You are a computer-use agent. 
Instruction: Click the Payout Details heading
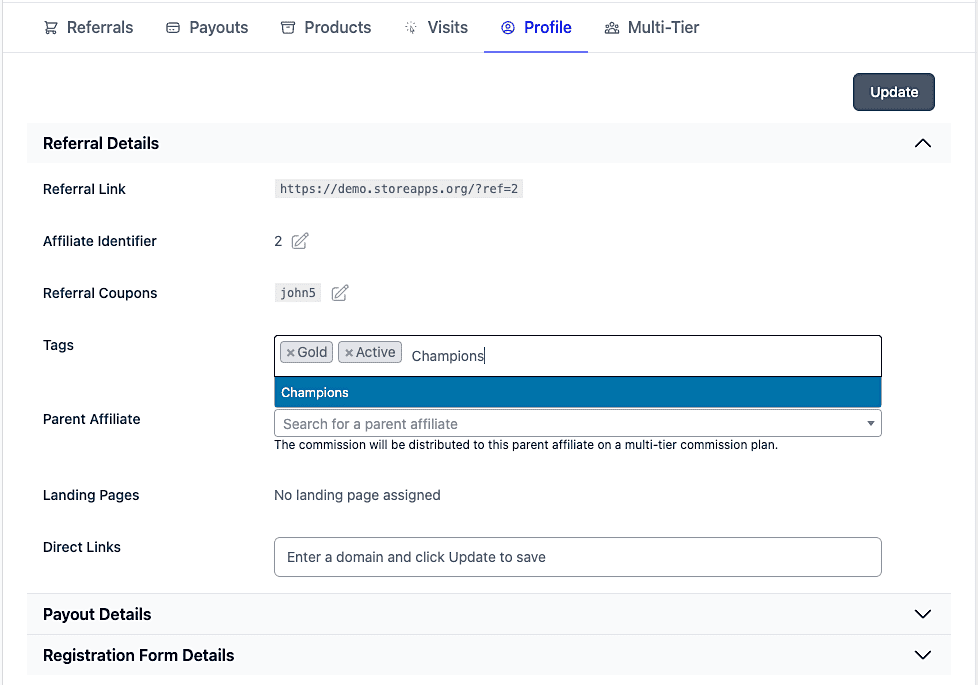[x=97, y=615]
